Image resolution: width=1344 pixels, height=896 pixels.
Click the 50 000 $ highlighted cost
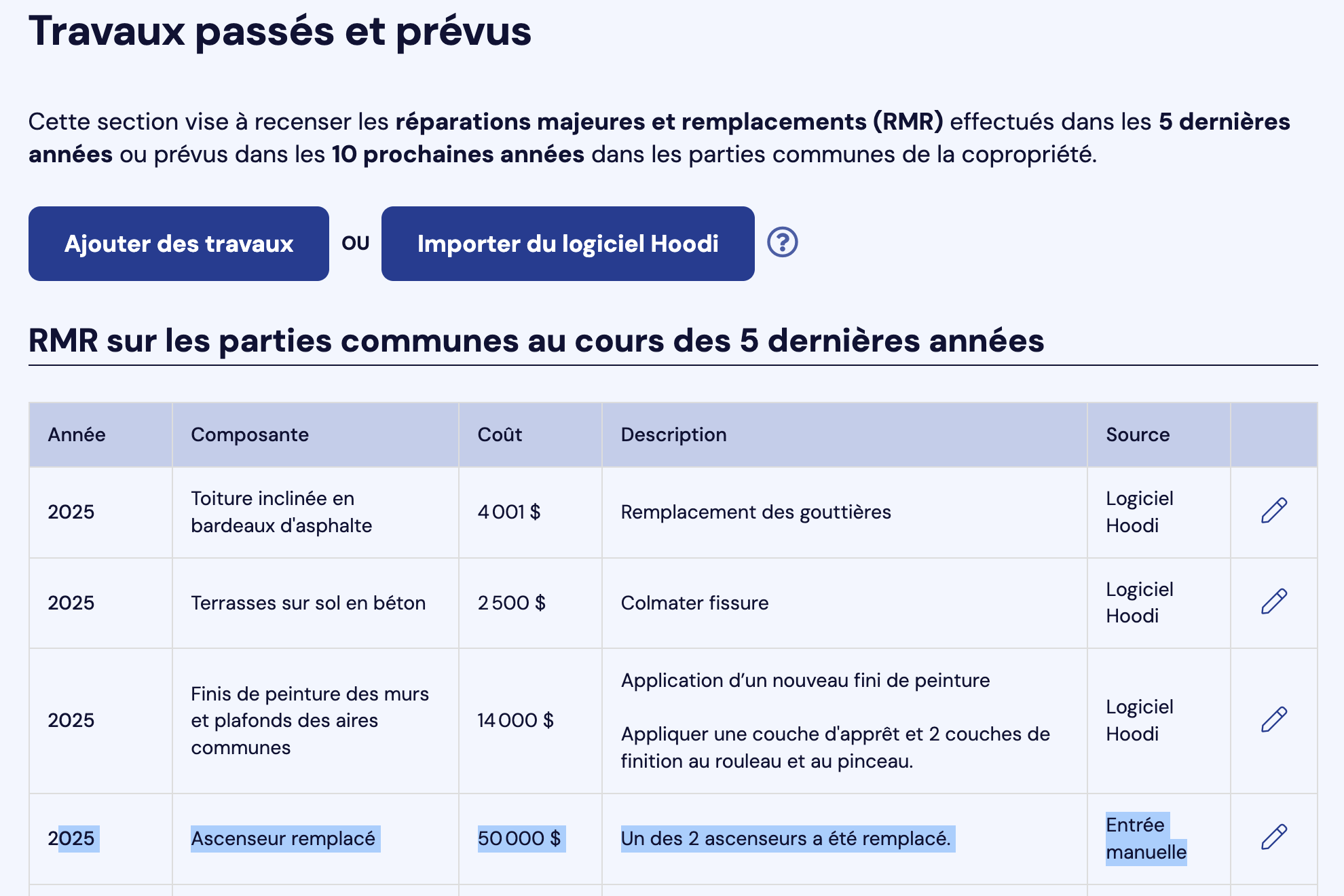519,838
